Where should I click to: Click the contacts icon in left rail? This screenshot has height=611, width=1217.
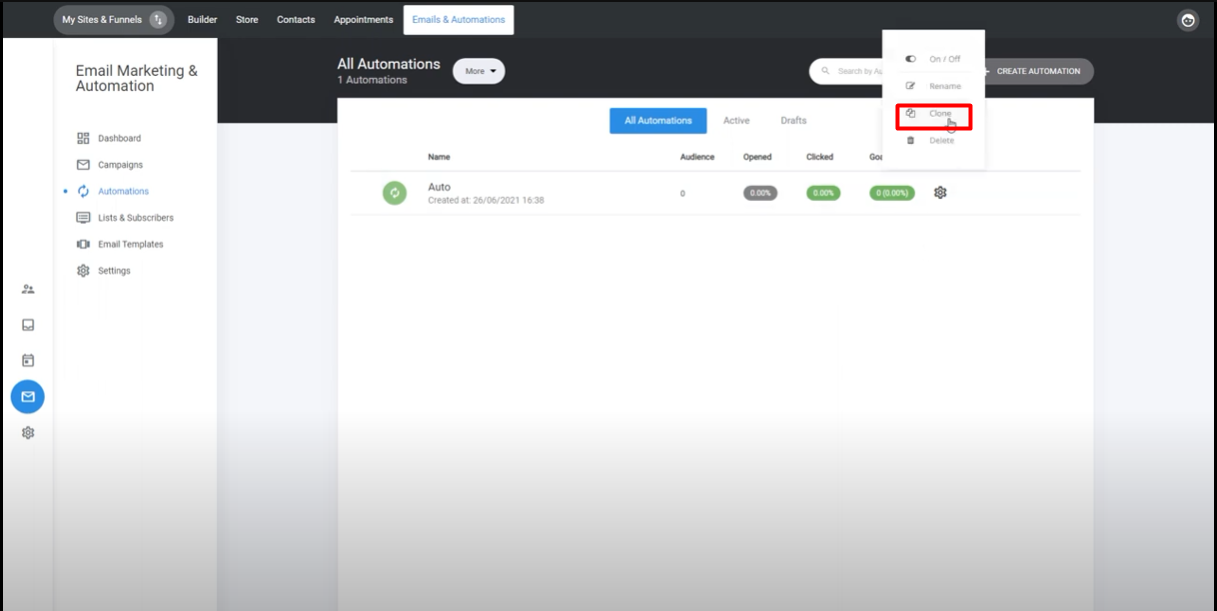point(28,289)
